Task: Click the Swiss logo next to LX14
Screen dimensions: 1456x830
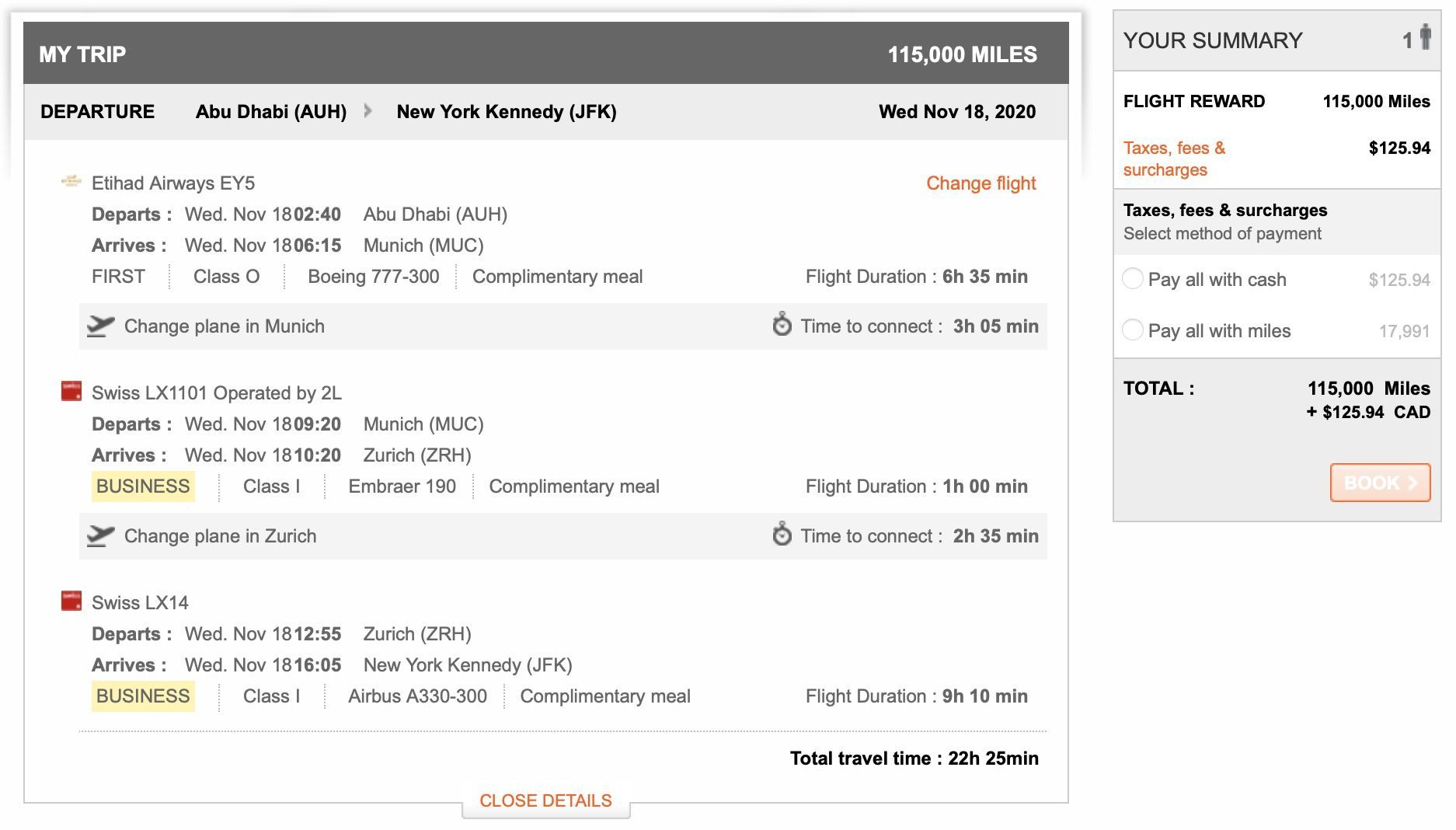Action: tap(71, 601)
